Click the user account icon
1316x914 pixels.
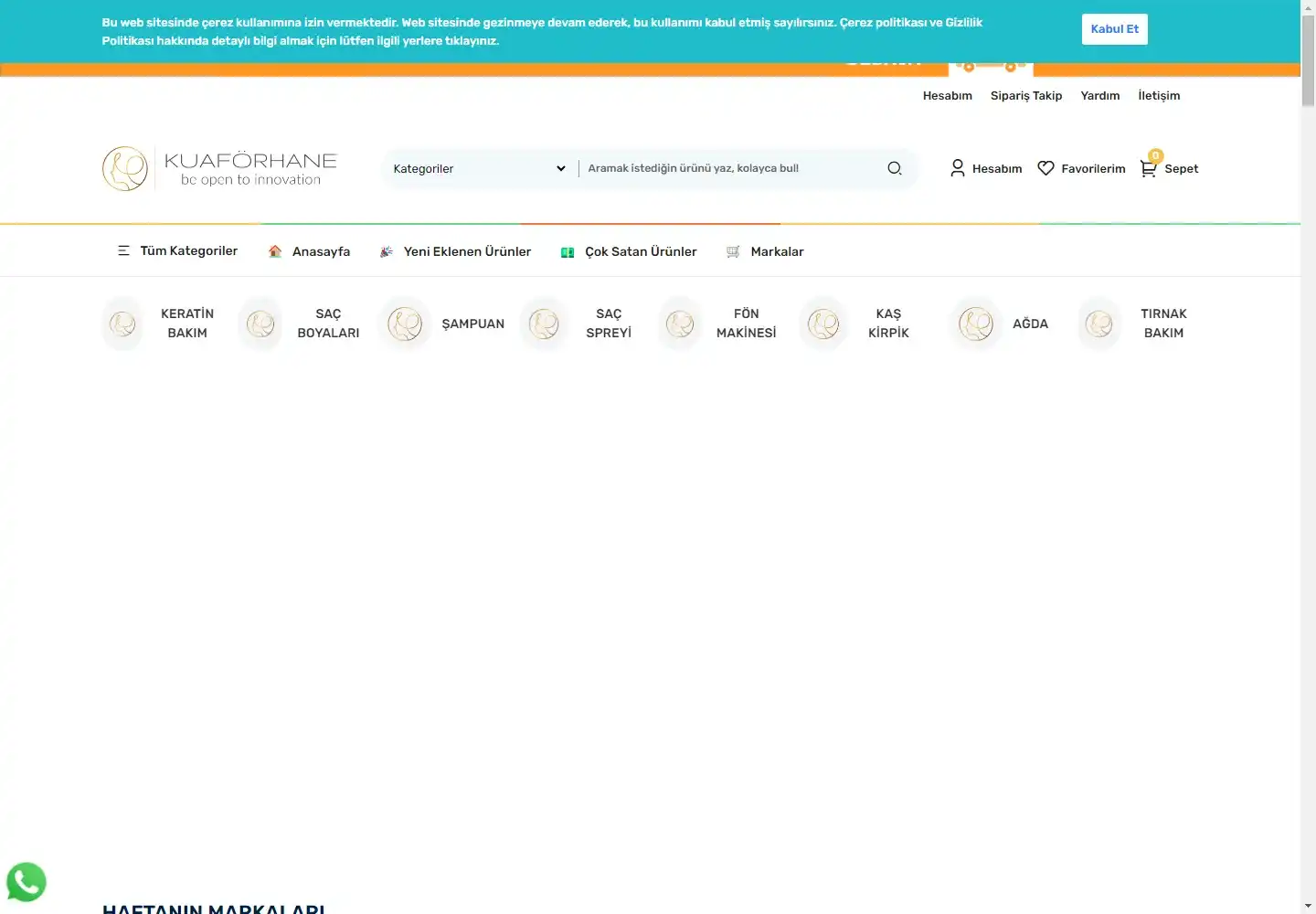point(957,168)
